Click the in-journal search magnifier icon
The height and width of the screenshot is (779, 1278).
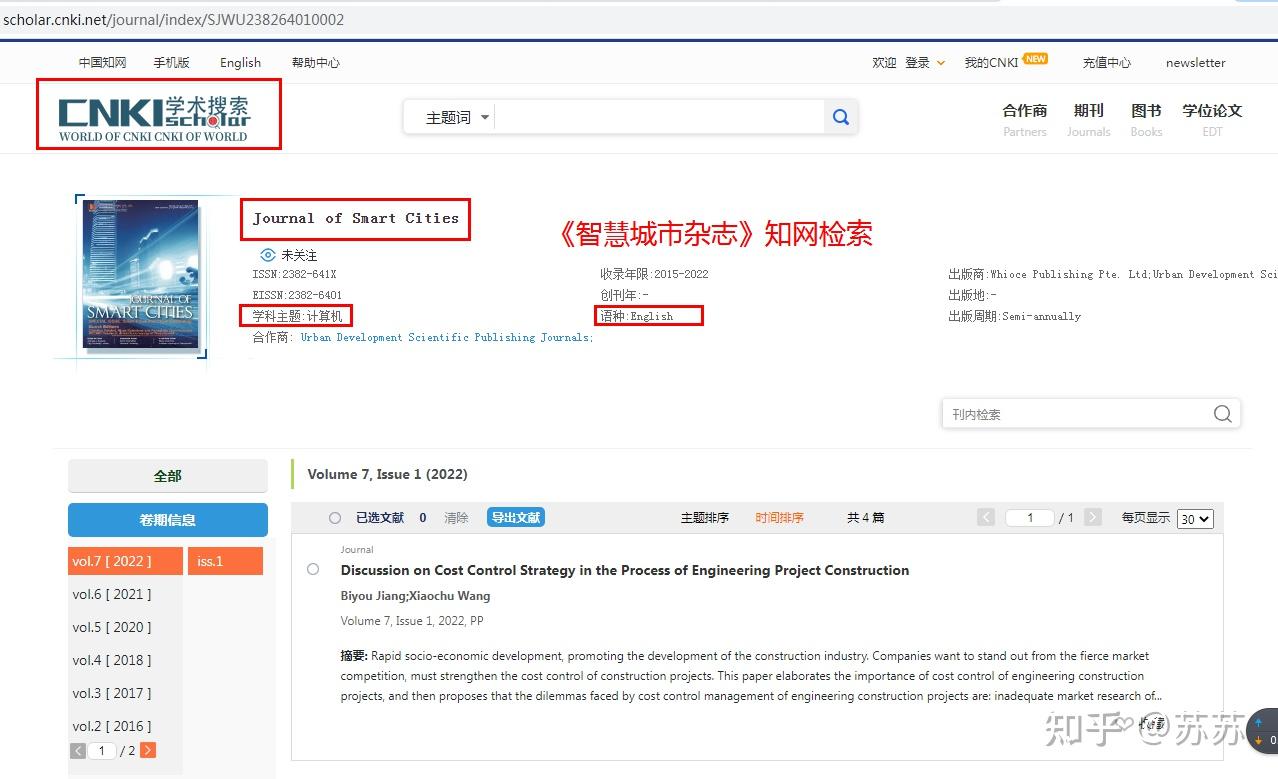click(x=1222, y=414)
